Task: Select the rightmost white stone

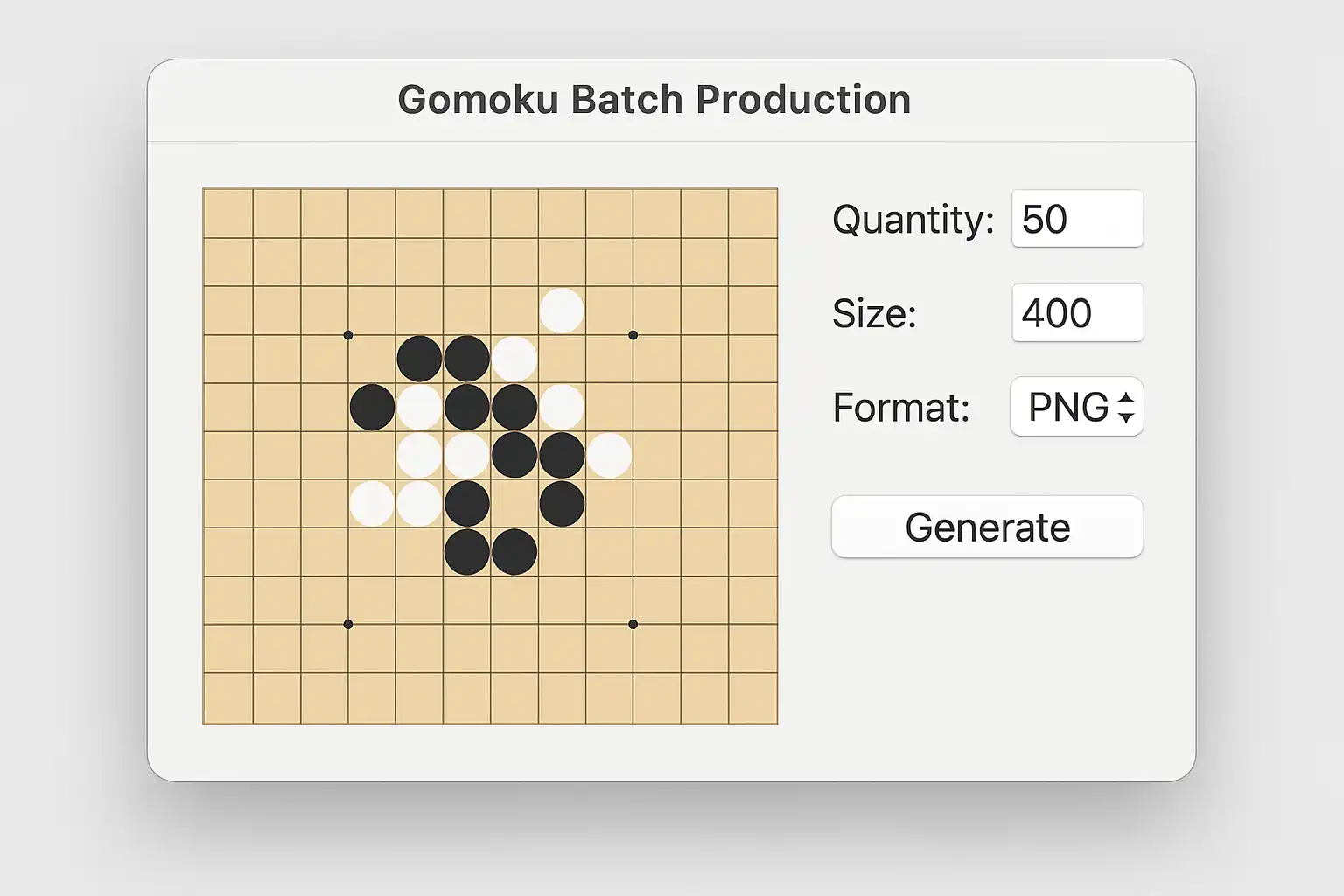Action: pos(609,455)
